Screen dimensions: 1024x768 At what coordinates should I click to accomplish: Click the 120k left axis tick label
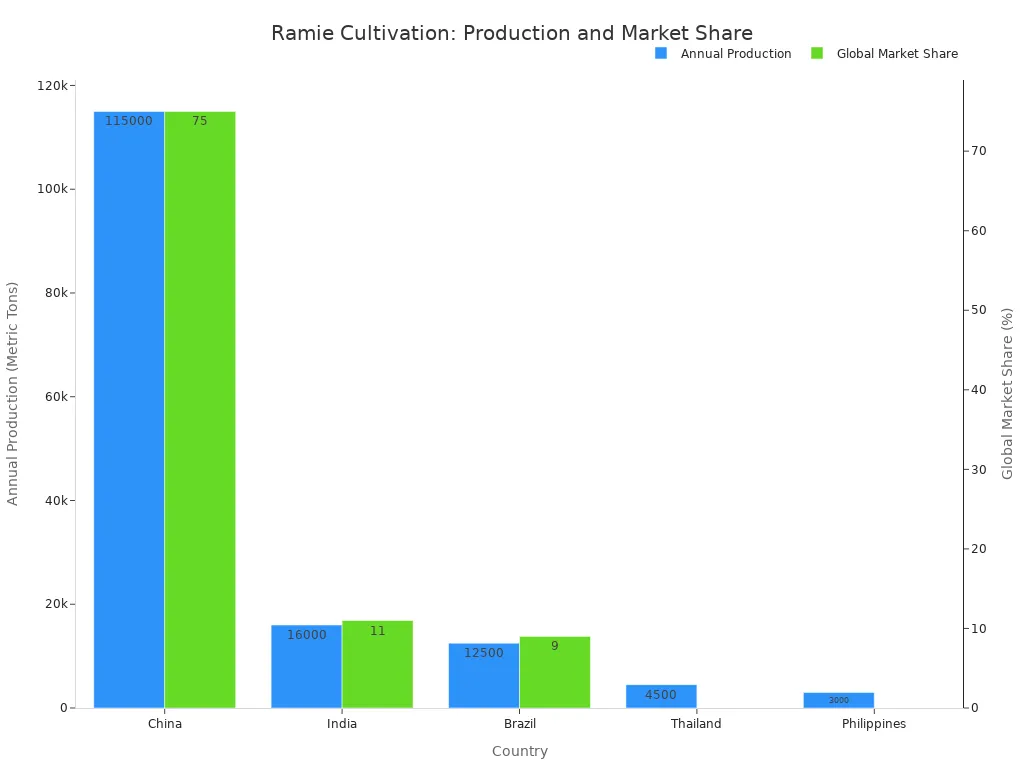click(52, 86)
